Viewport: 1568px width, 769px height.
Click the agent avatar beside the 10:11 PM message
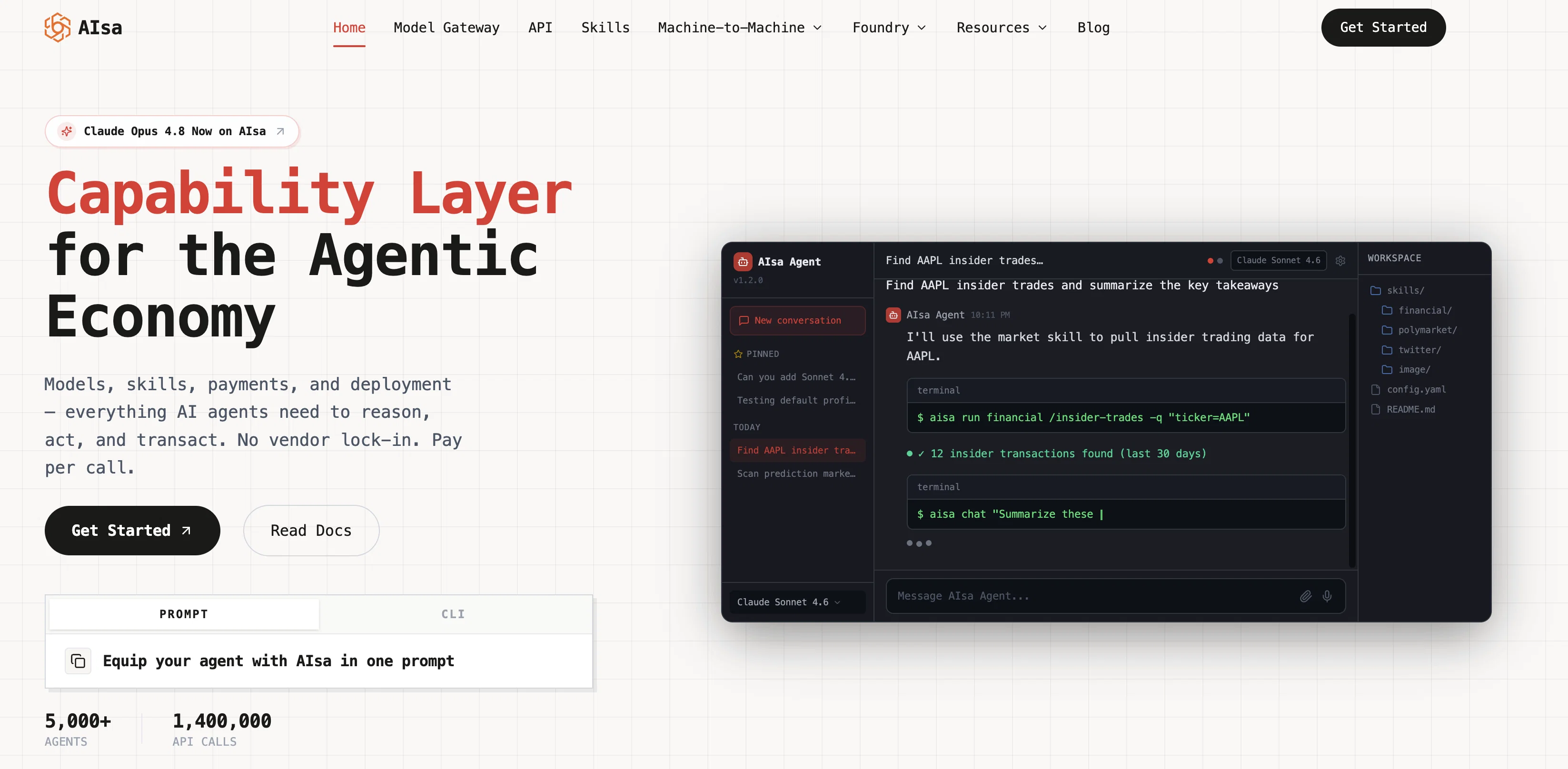click(893, 315)
